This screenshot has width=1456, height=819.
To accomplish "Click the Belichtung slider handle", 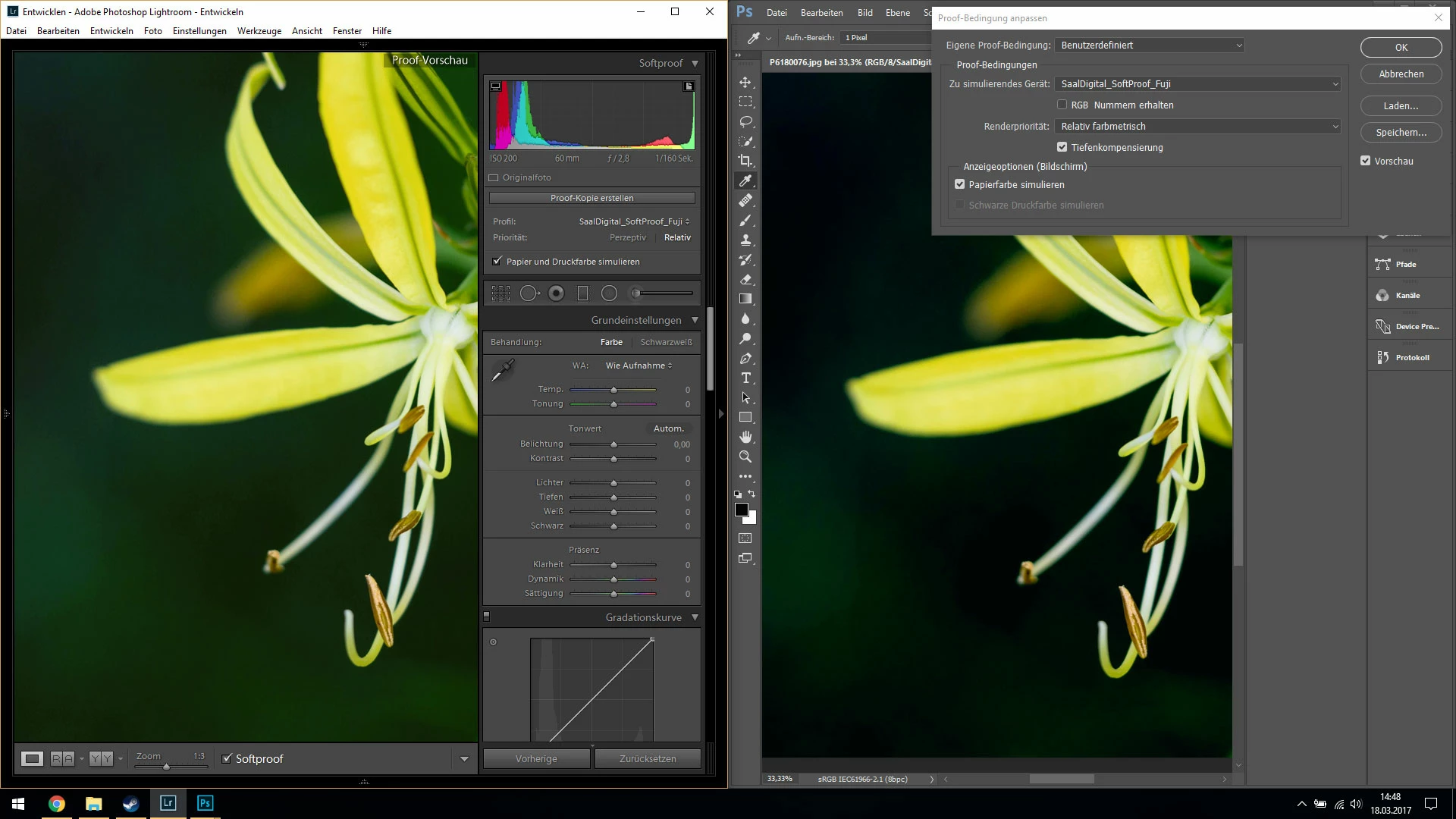I will point(613,444).
